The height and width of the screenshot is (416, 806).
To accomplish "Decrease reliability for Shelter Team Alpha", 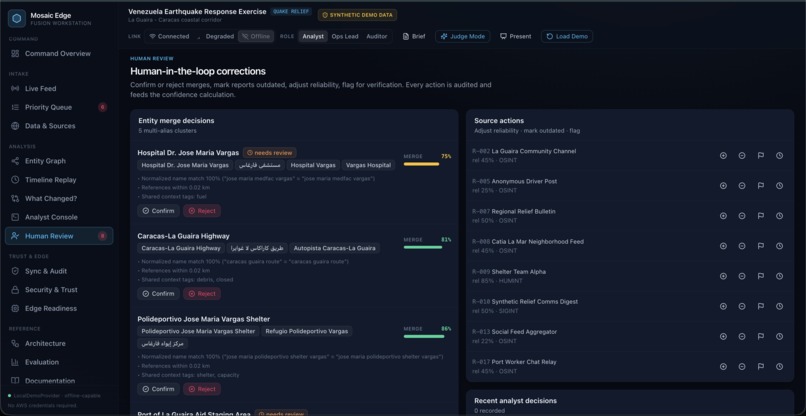I will click(742, 276).
